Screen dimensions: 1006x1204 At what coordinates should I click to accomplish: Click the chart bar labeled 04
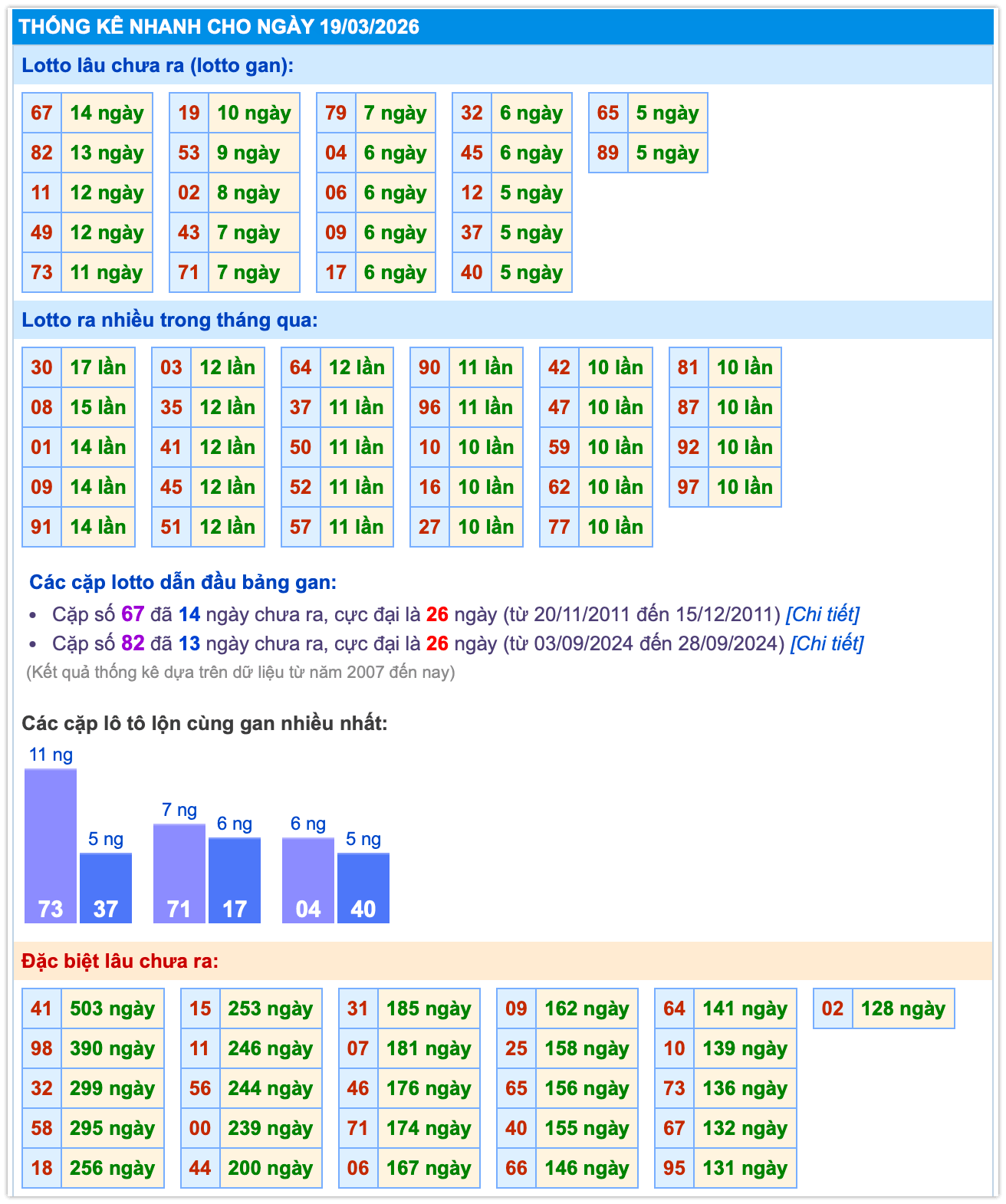coord(308,880)
